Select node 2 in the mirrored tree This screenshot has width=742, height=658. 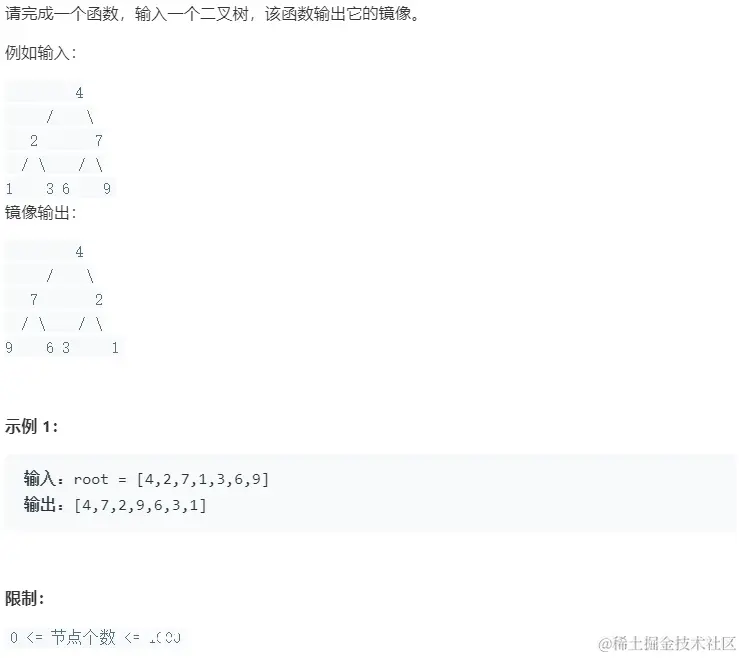click(x=98, y=300)
